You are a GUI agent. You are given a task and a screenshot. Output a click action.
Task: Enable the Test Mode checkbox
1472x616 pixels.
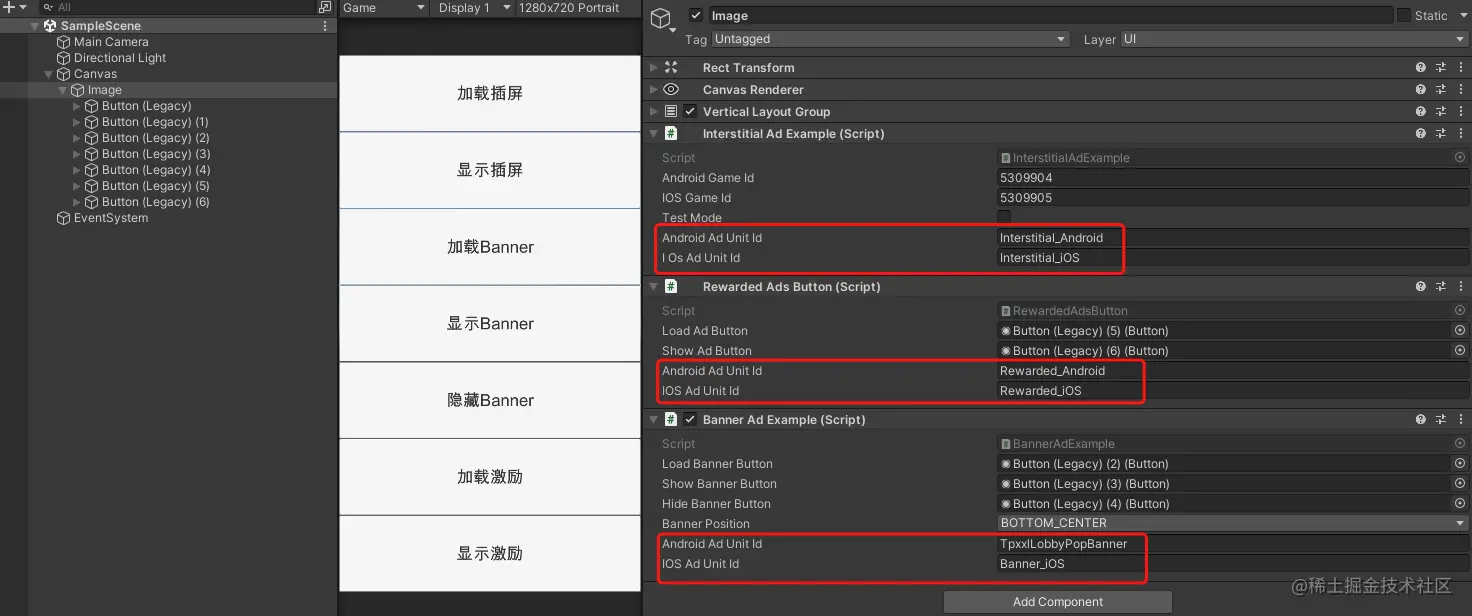[1002, 217]
